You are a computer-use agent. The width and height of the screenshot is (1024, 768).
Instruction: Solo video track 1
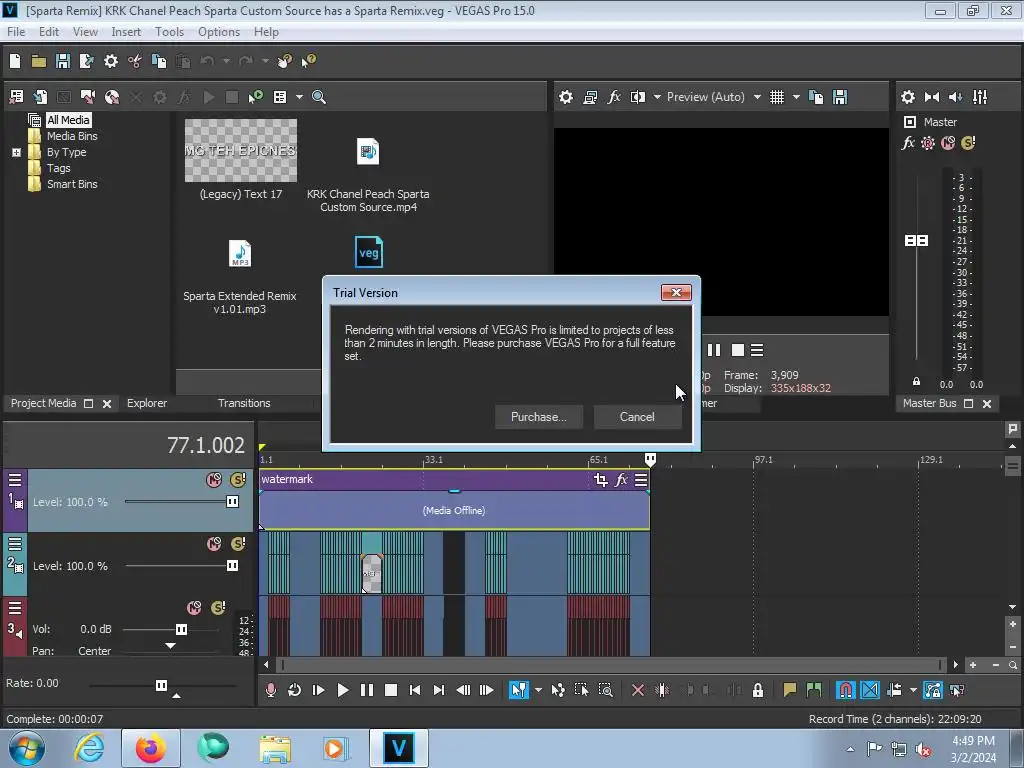(238, 480)
